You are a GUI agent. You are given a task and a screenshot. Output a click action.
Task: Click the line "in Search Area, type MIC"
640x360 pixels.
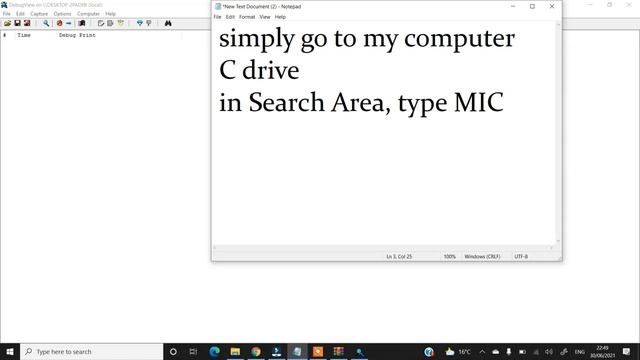pos(361,103)
